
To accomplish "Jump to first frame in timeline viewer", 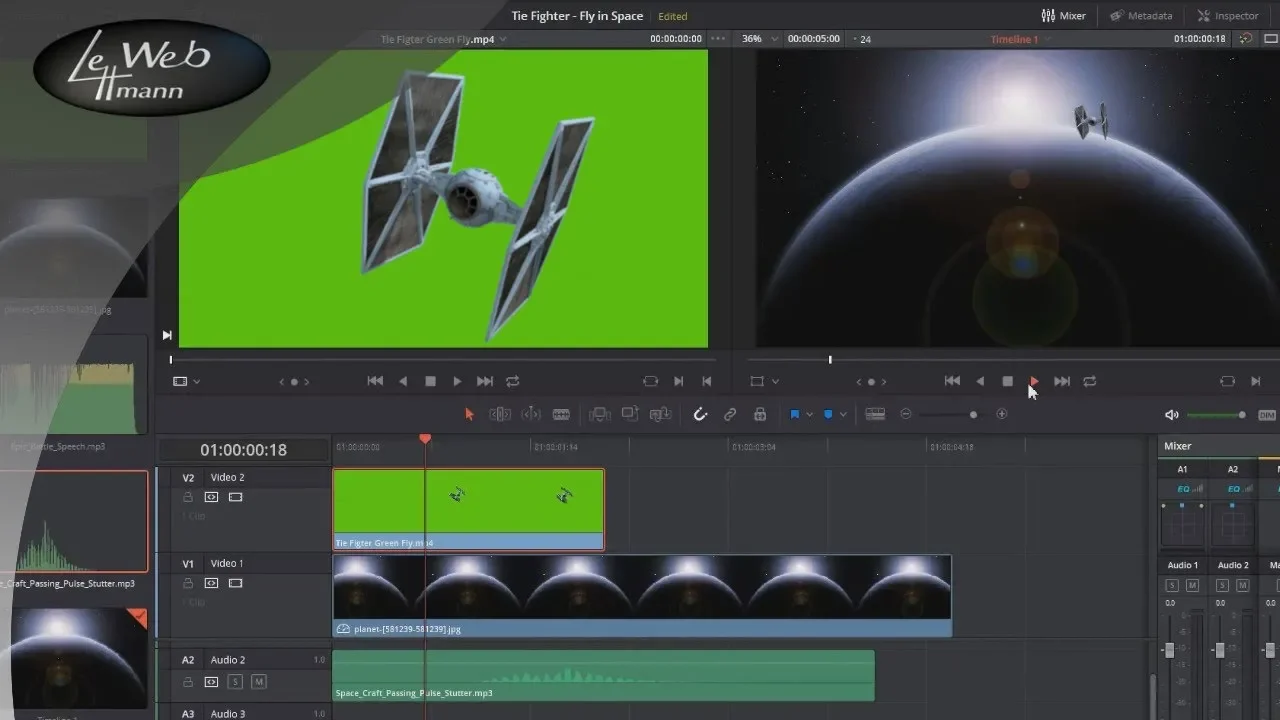I will click(x=952, y=381).
